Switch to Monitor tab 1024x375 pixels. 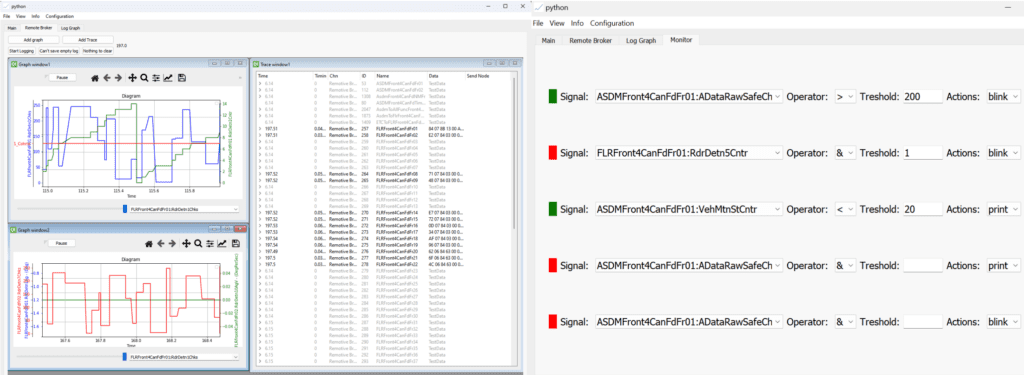(x=680, y=41)
